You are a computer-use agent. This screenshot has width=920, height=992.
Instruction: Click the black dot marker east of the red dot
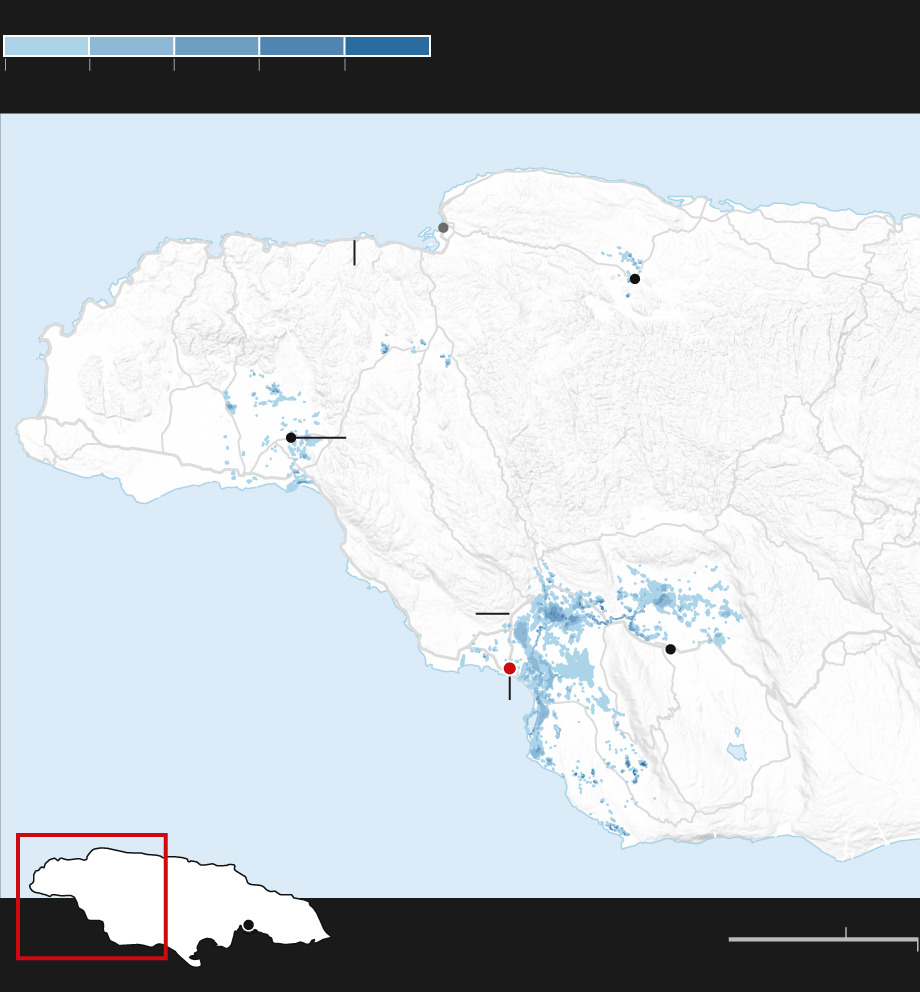click(670, 649)
